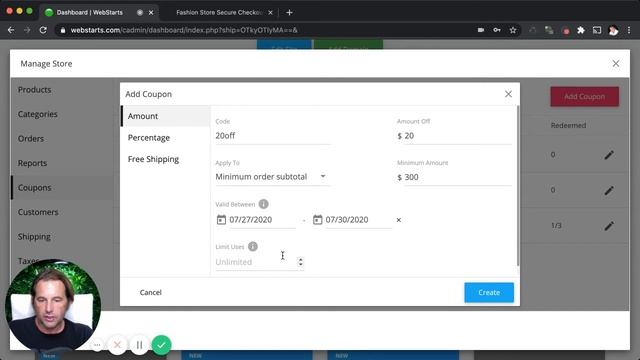
Task: Click the browser back arrow
Action: [x=11, y=30]
